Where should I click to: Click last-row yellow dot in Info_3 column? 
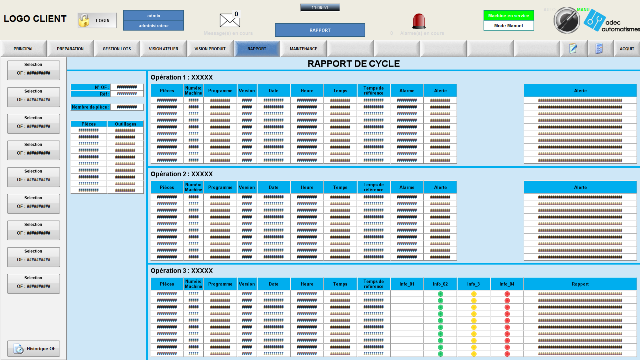(474, 354)
